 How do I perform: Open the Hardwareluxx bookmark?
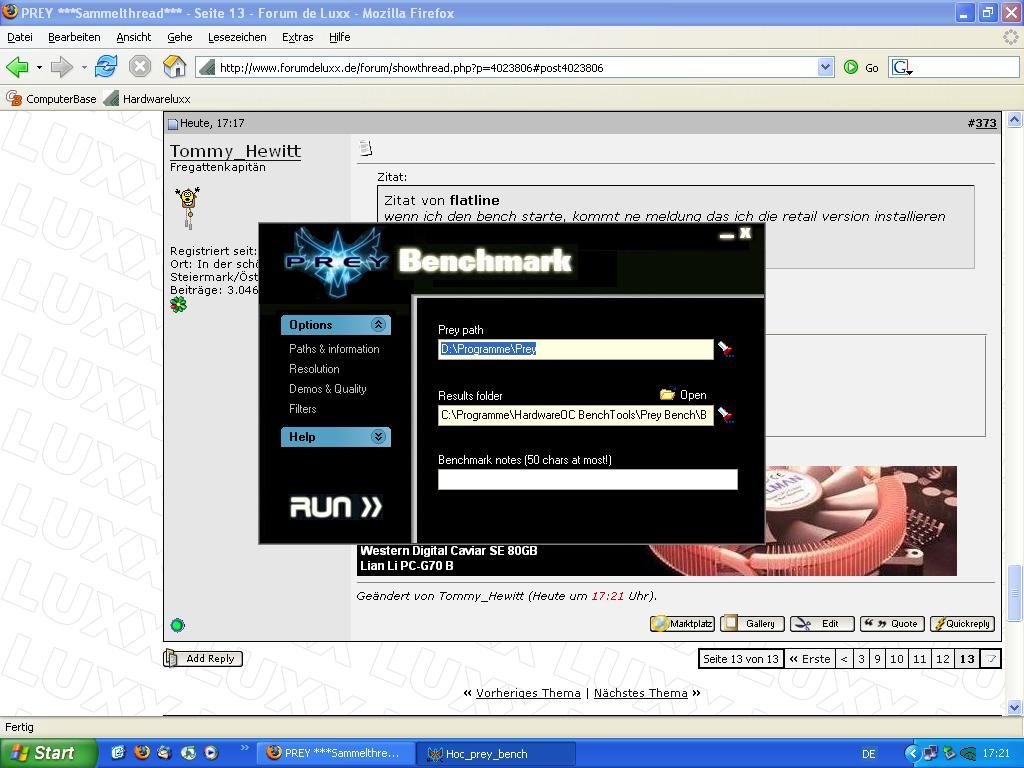pos(148,99)
